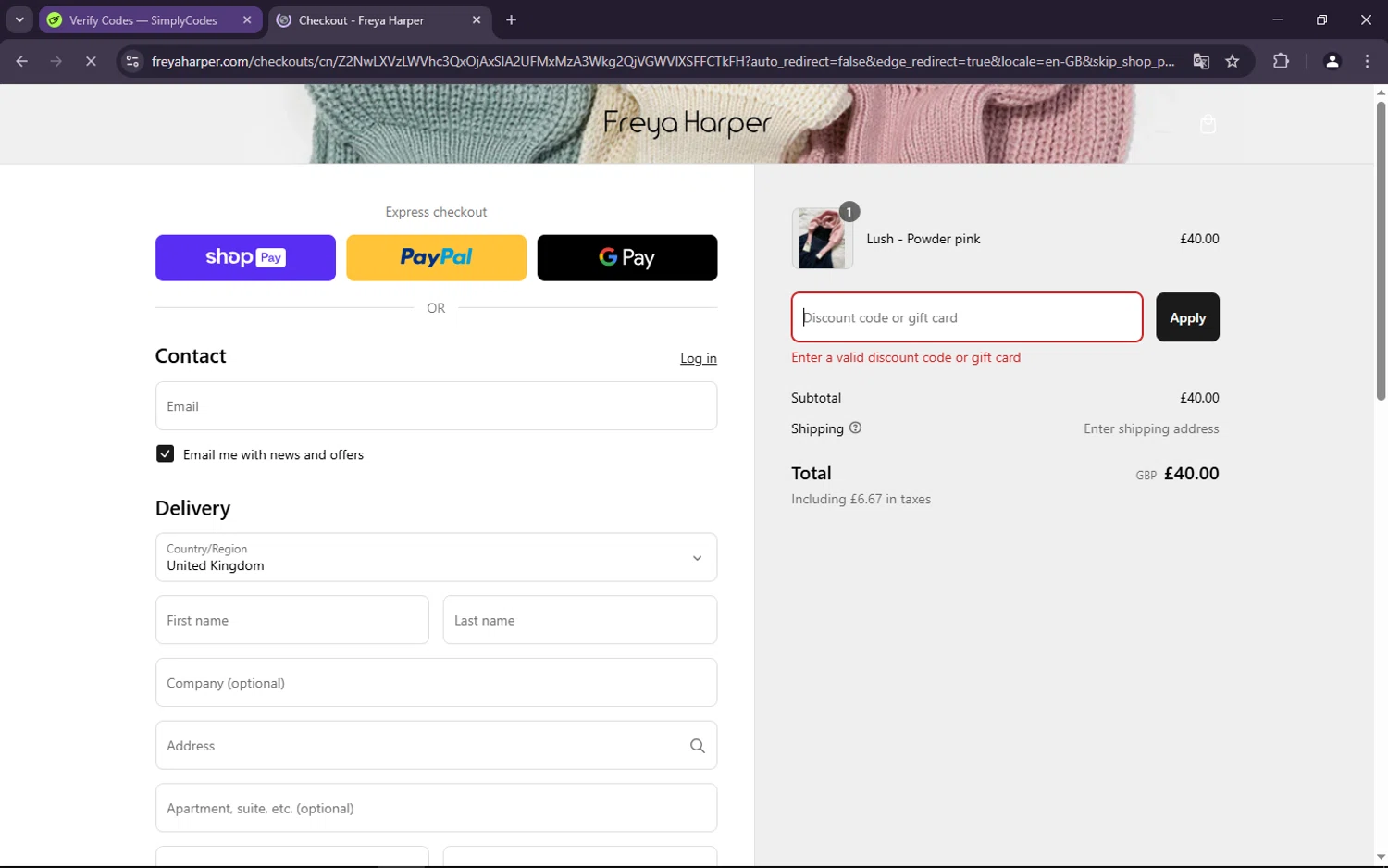Go back to previous page

22,61
